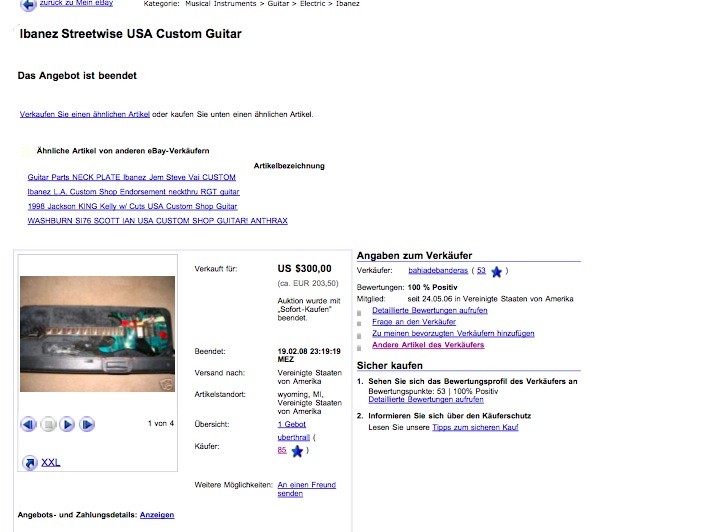This screenshot has height=532, width=708.
Task: Open WASHBURN SI76 SCOTT IAN listing
Action: point(158,220)
